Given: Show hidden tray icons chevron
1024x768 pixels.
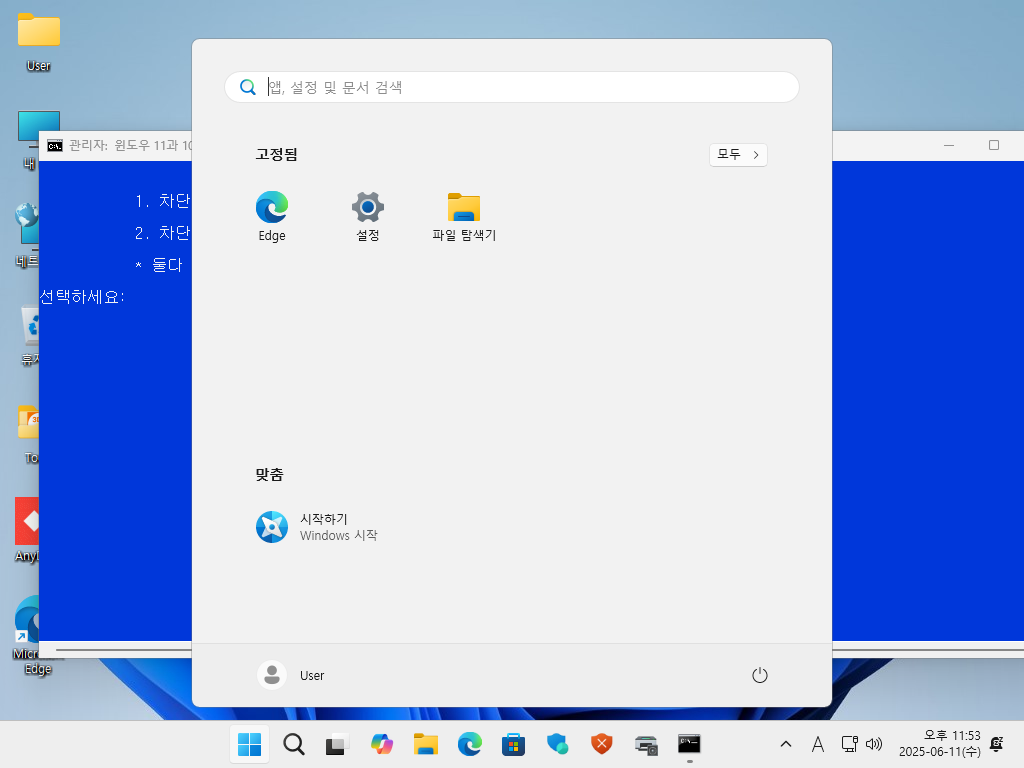Looking at the screenshot, I should [x=786, y=744].
